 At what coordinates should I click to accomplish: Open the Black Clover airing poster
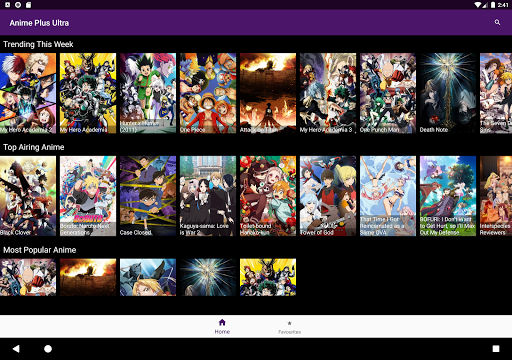(28, 196)
